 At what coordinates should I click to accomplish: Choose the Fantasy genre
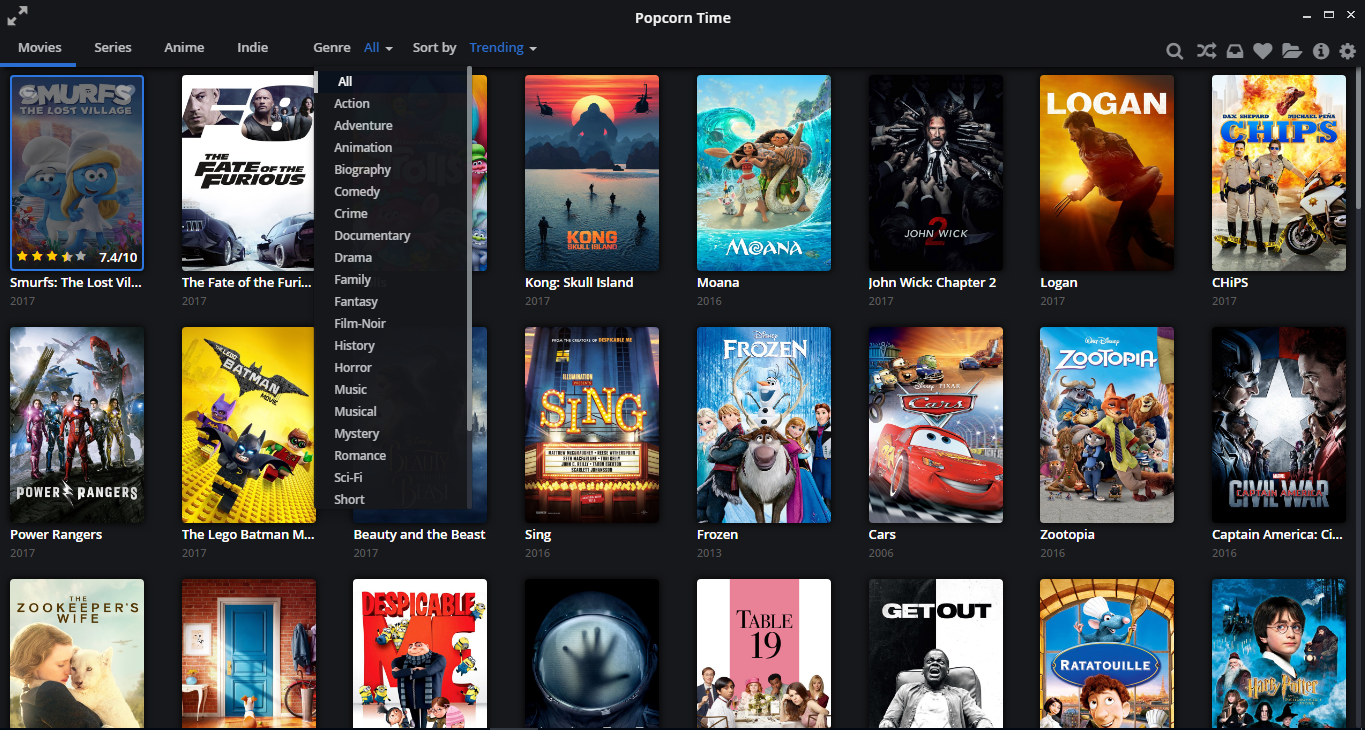coord(392,302)
